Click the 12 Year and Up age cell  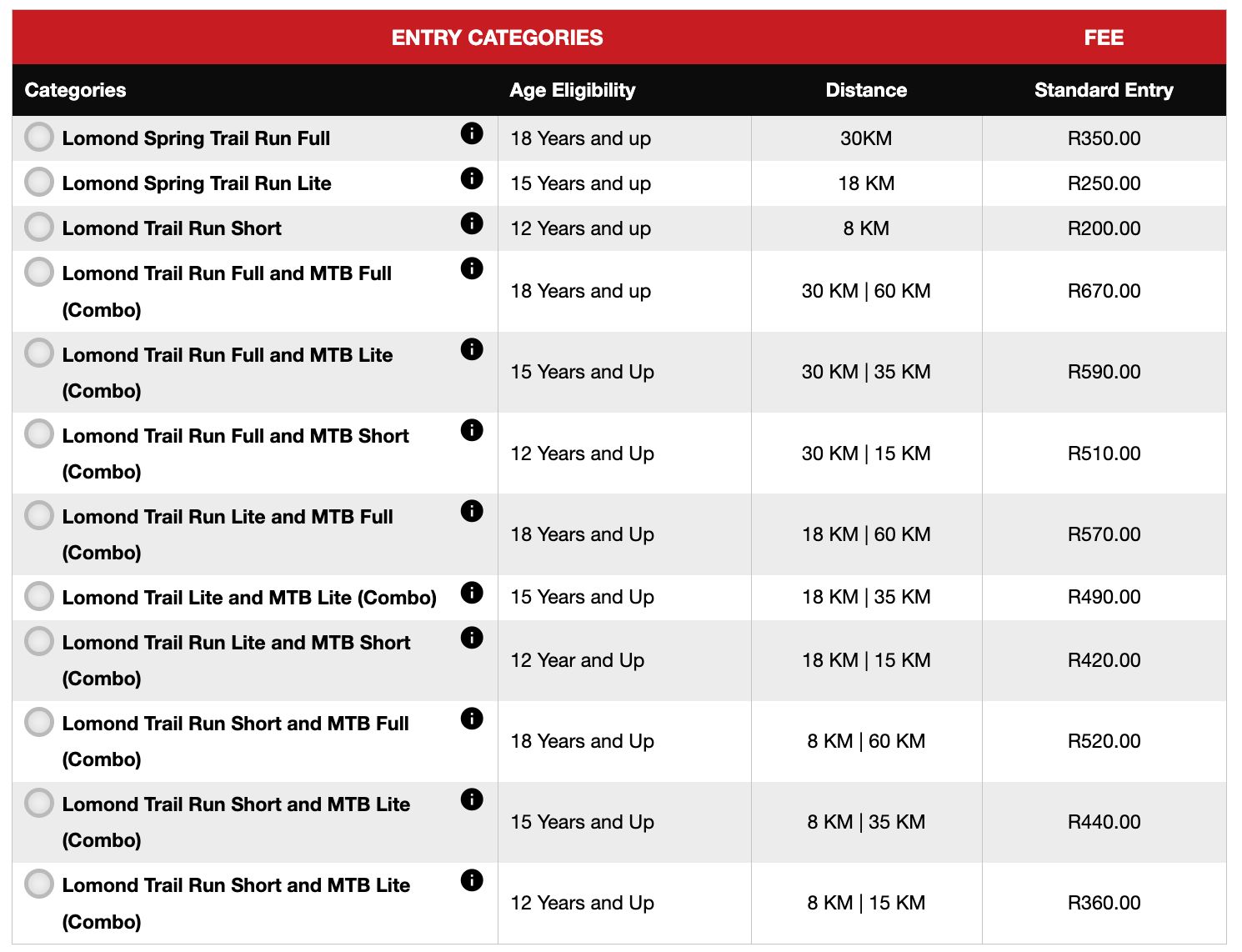(624, 660)
